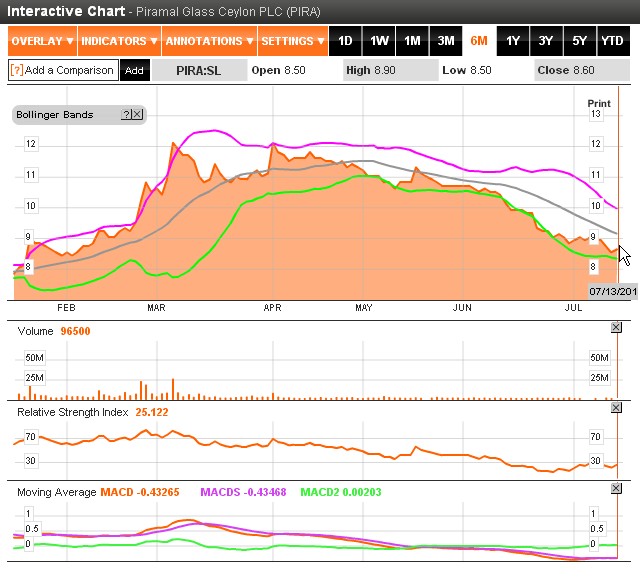The height and width of the screenshot is (581, 641).
Task: Click the MACD -0.43265 legend label
Action: tap(140, 492)
